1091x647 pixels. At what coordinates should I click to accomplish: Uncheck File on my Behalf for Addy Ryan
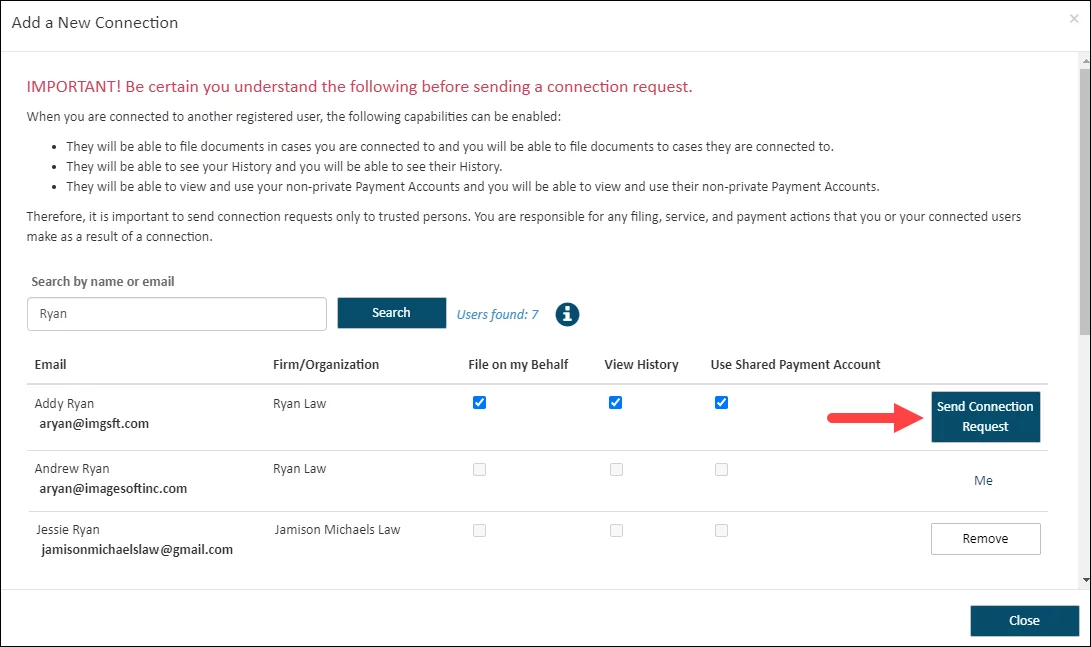479,403
